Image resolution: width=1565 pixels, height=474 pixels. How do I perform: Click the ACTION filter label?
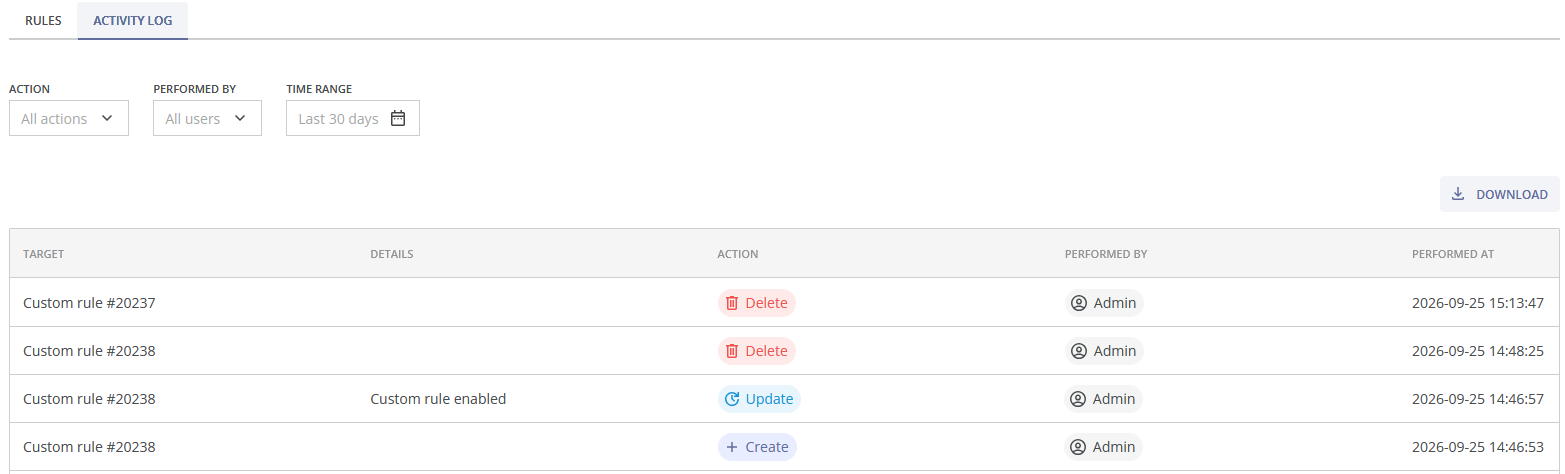click(x=30, y=89)
